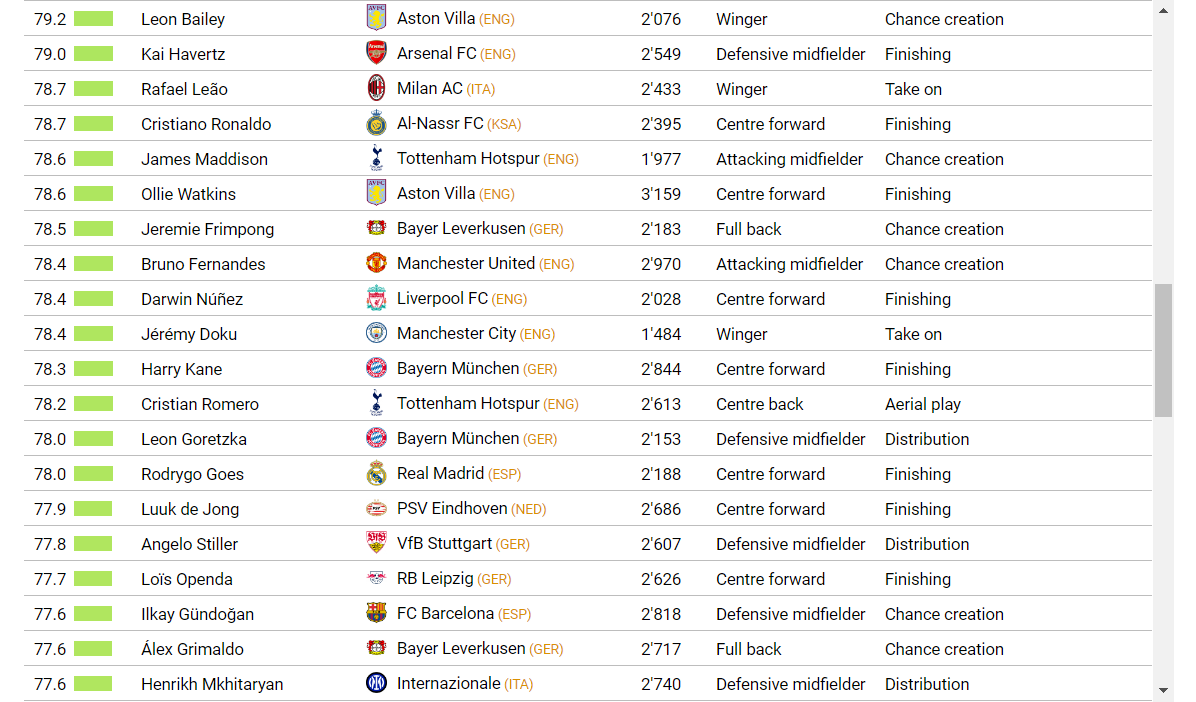Click the Manchester City club crest
This screenshot has width=1196, height=702.
[x=376, y=333]
